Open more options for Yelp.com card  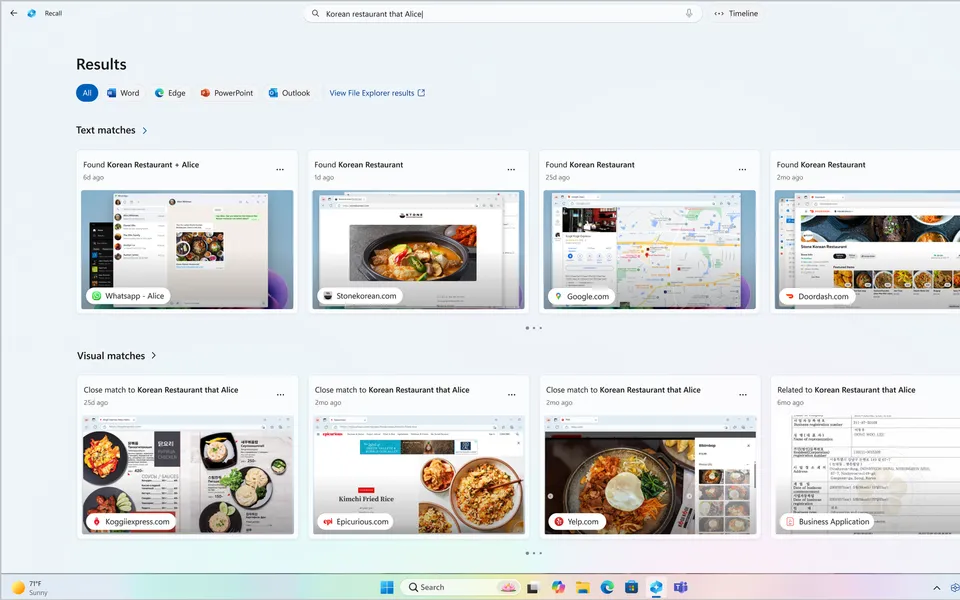tap(743, 395)
